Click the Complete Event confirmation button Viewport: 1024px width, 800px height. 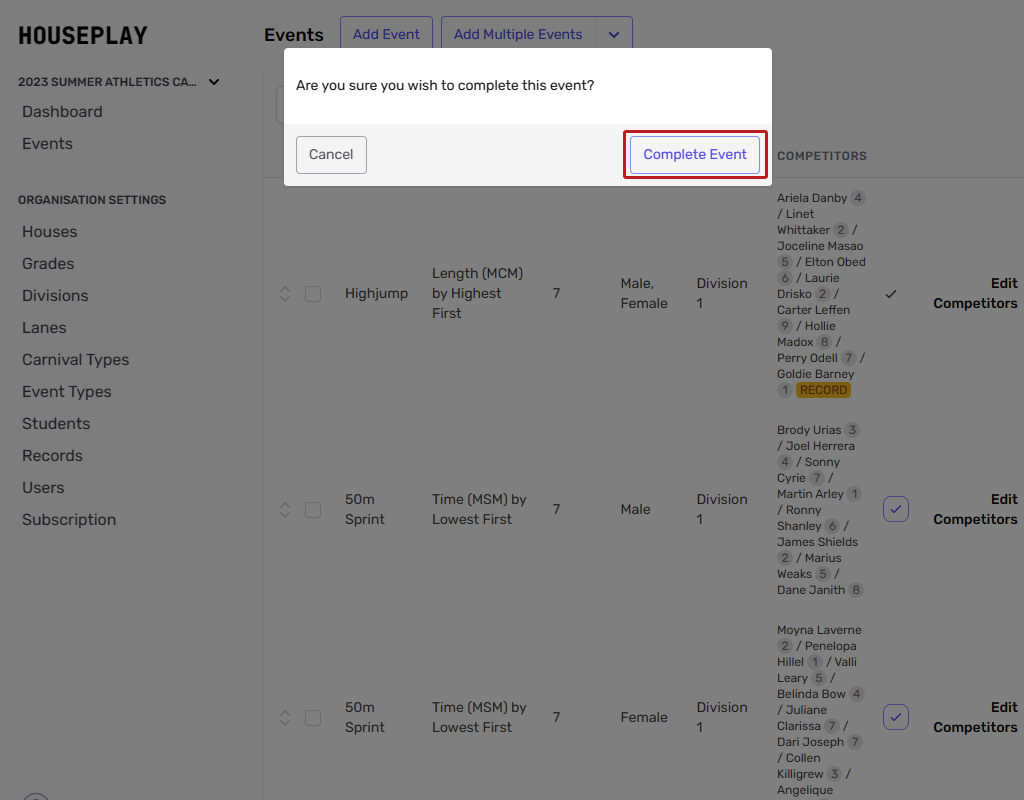click(x=695, y=155)
